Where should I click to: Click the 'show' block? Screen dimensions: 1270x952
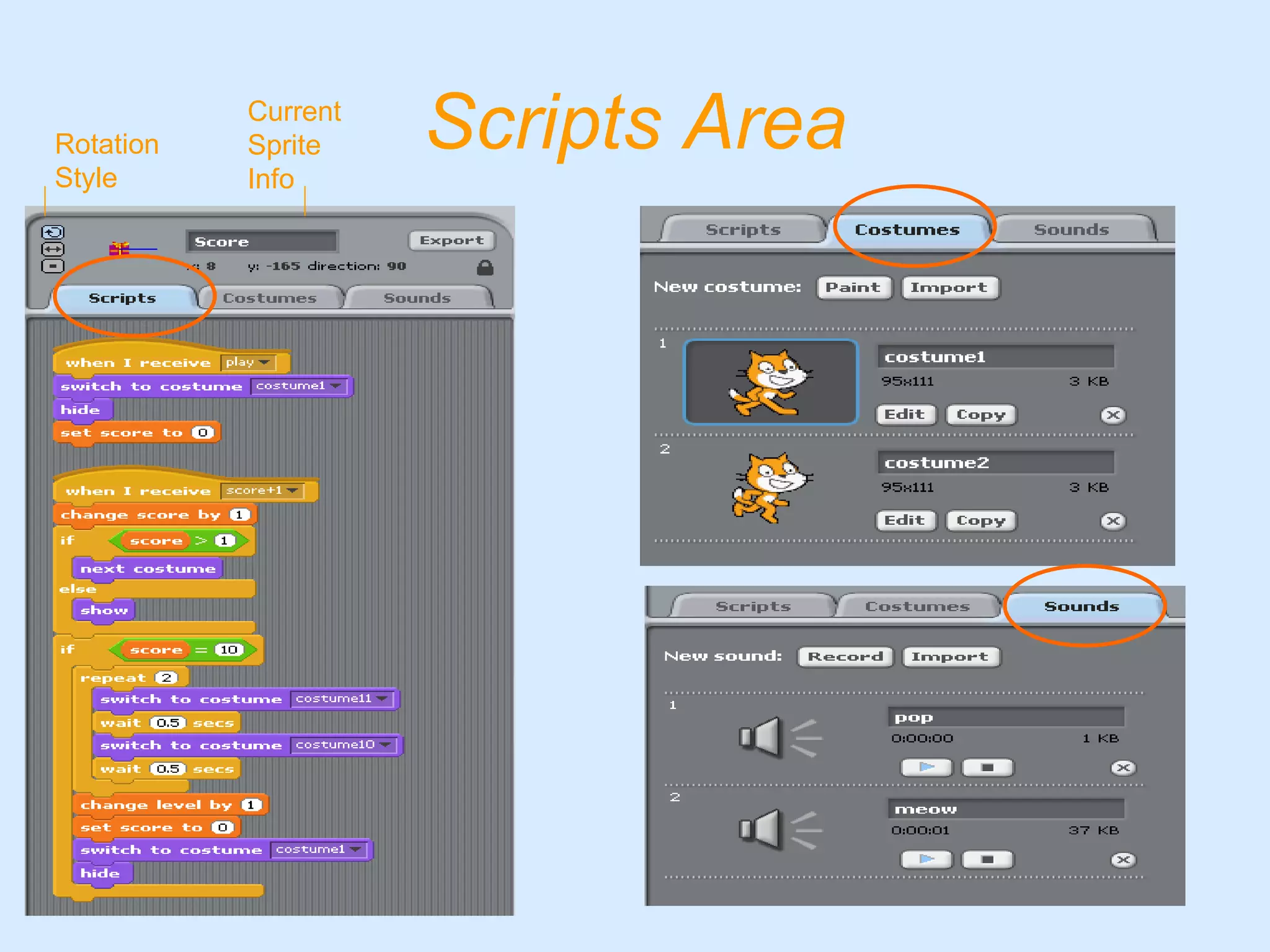point(104,610)
